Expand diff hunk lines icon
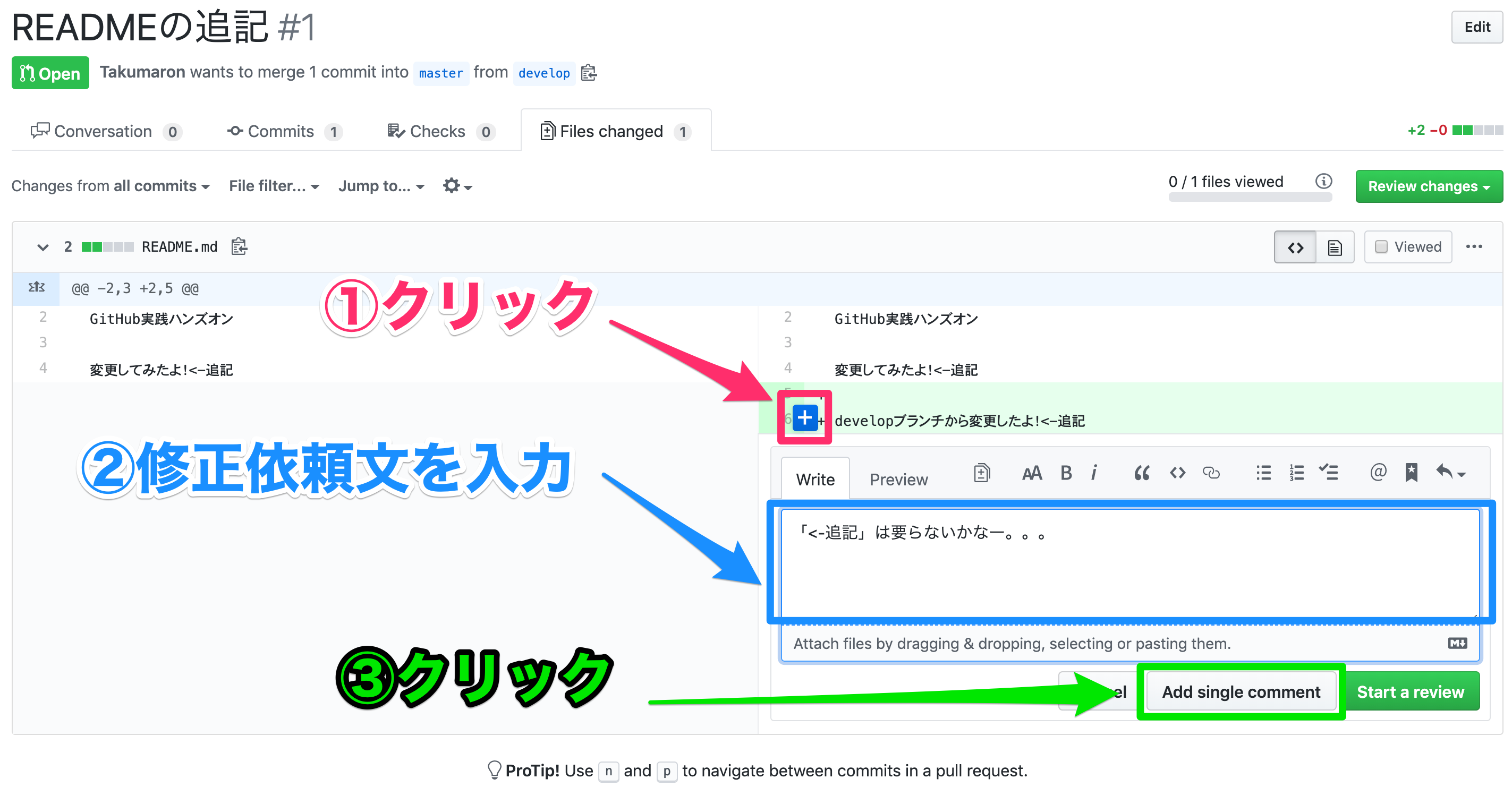Screen dimensions: 1512x787 coord(36,287)
